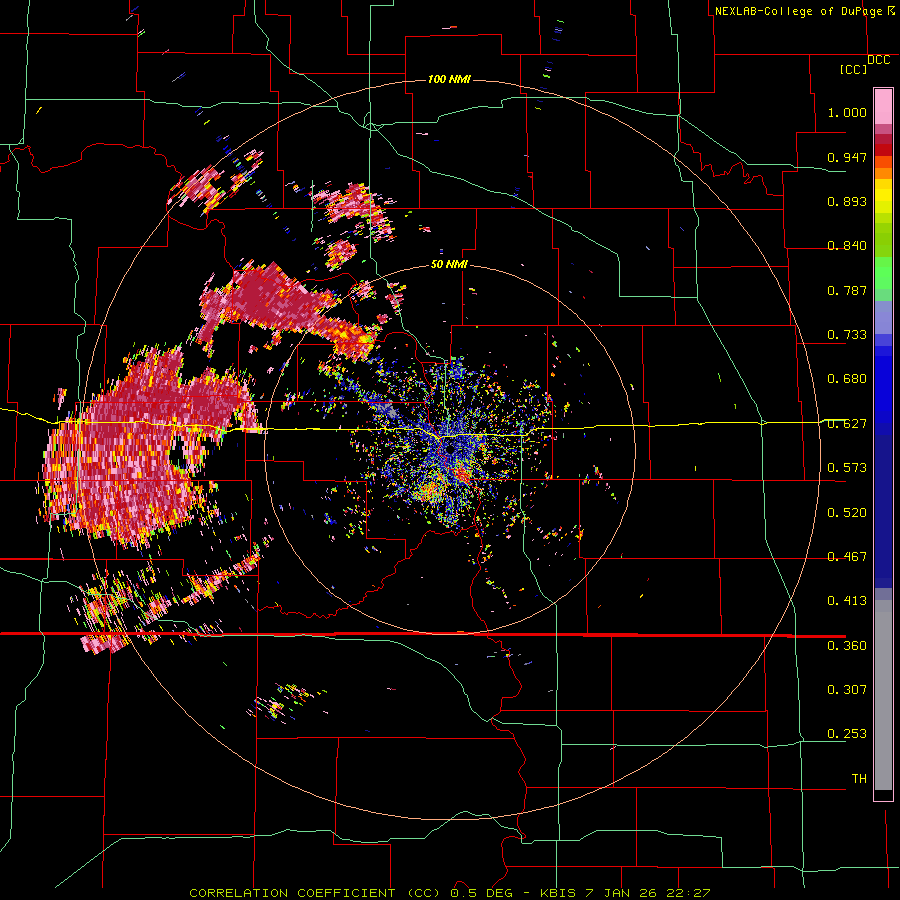Click the 0.307 scale value
The width and height of the screenshot is (900, 900).
[x=847, y=689]
